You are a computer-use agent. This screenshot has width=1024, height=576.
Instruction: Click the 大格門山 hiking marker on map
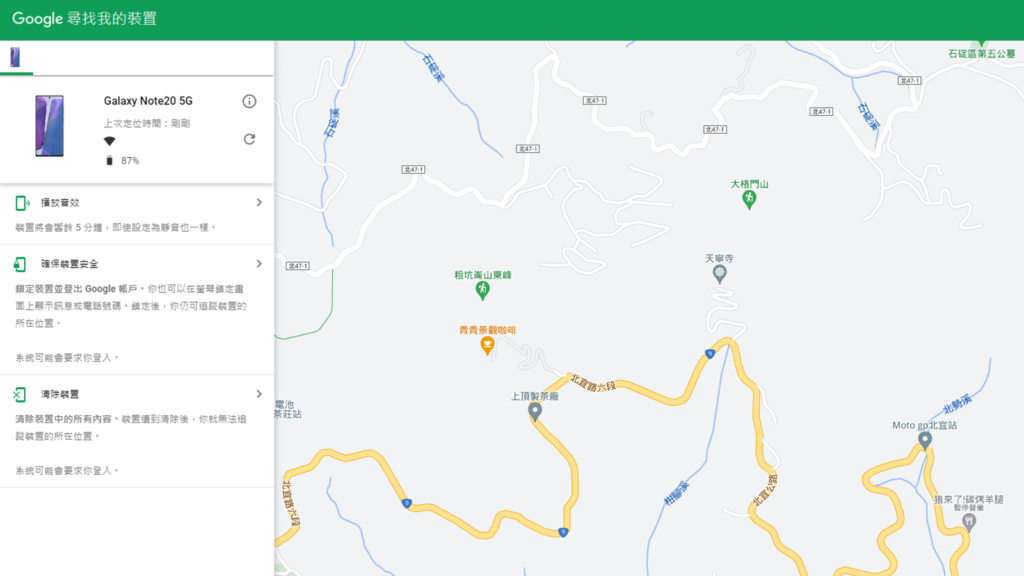[749, 199]
